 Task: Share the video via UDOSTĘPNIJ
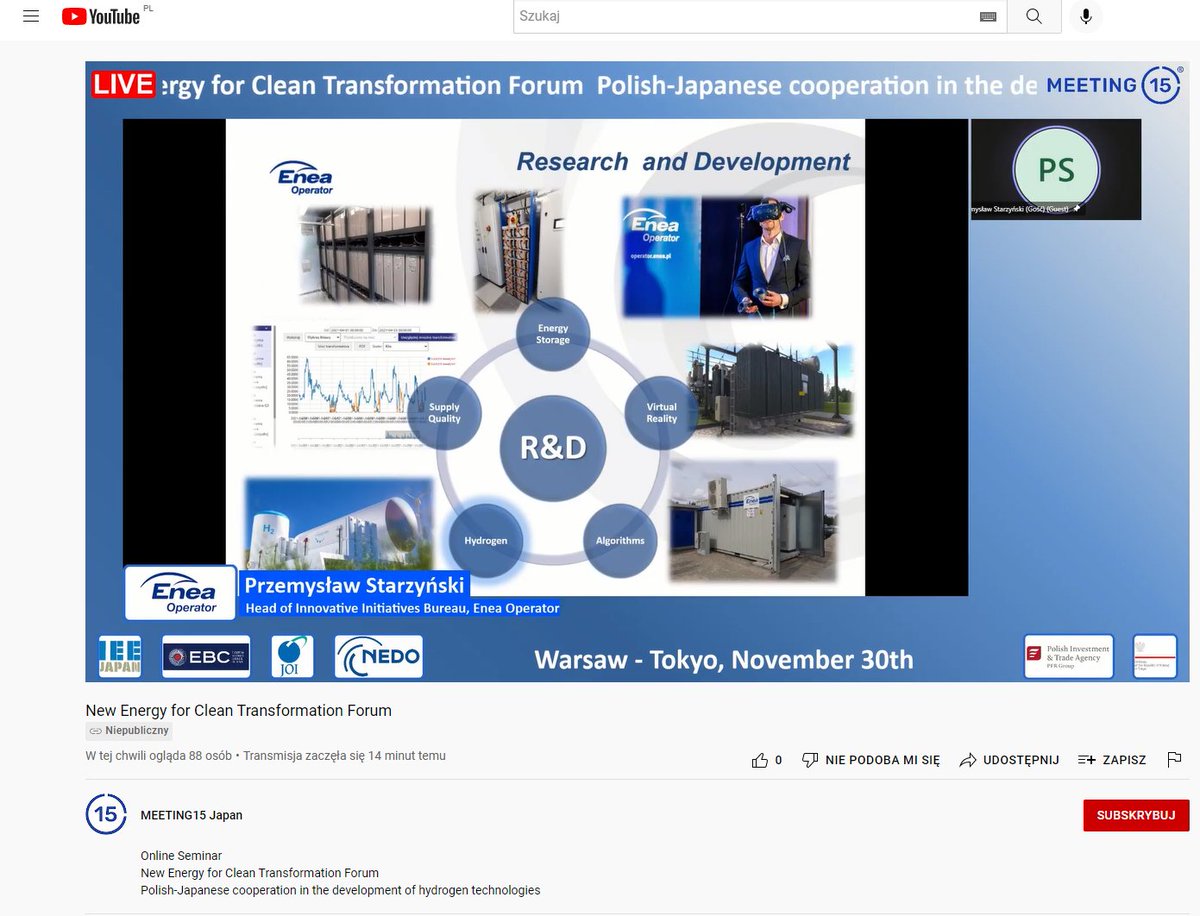pos(1009,760)
